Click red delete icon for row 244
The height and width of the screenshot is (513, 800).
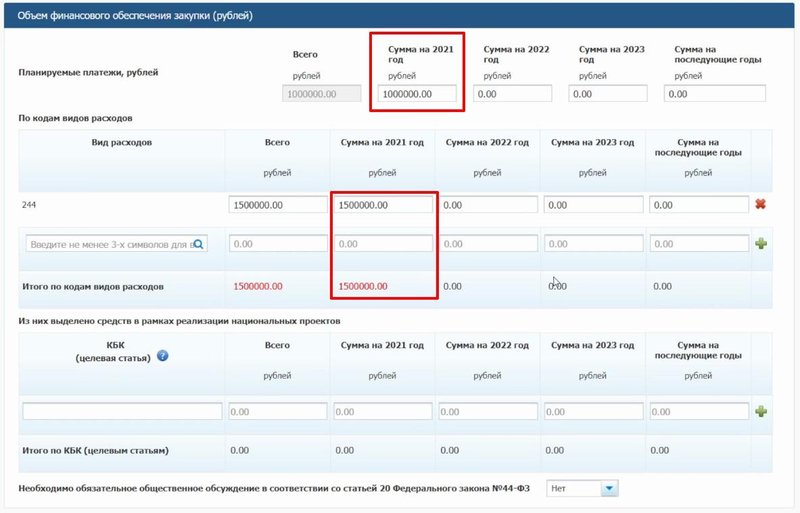click(x=760, y=204)
